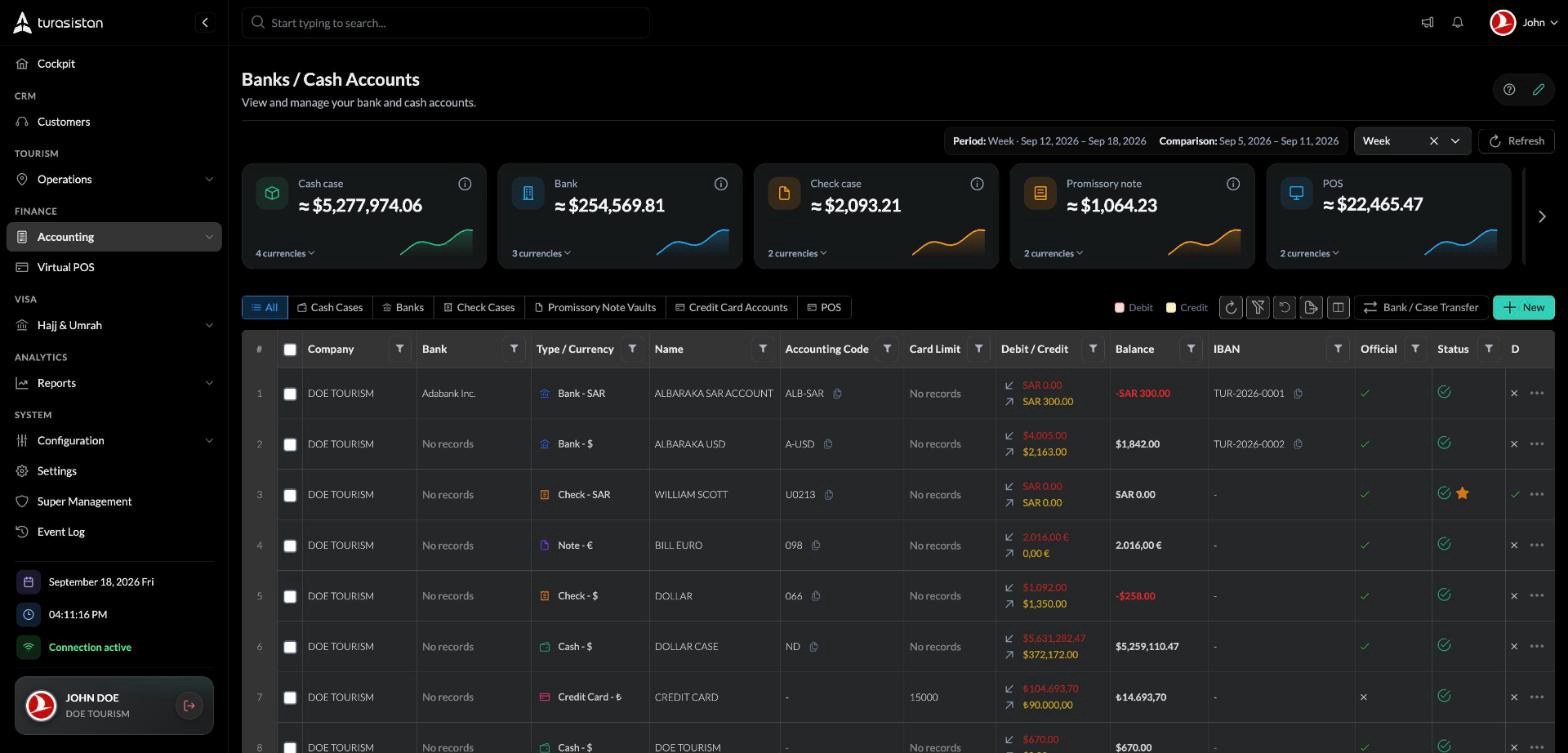This screenshot has width=1568, height=753.
Task: Expand 4 currencies under Cash case
Action: [285, 254]
